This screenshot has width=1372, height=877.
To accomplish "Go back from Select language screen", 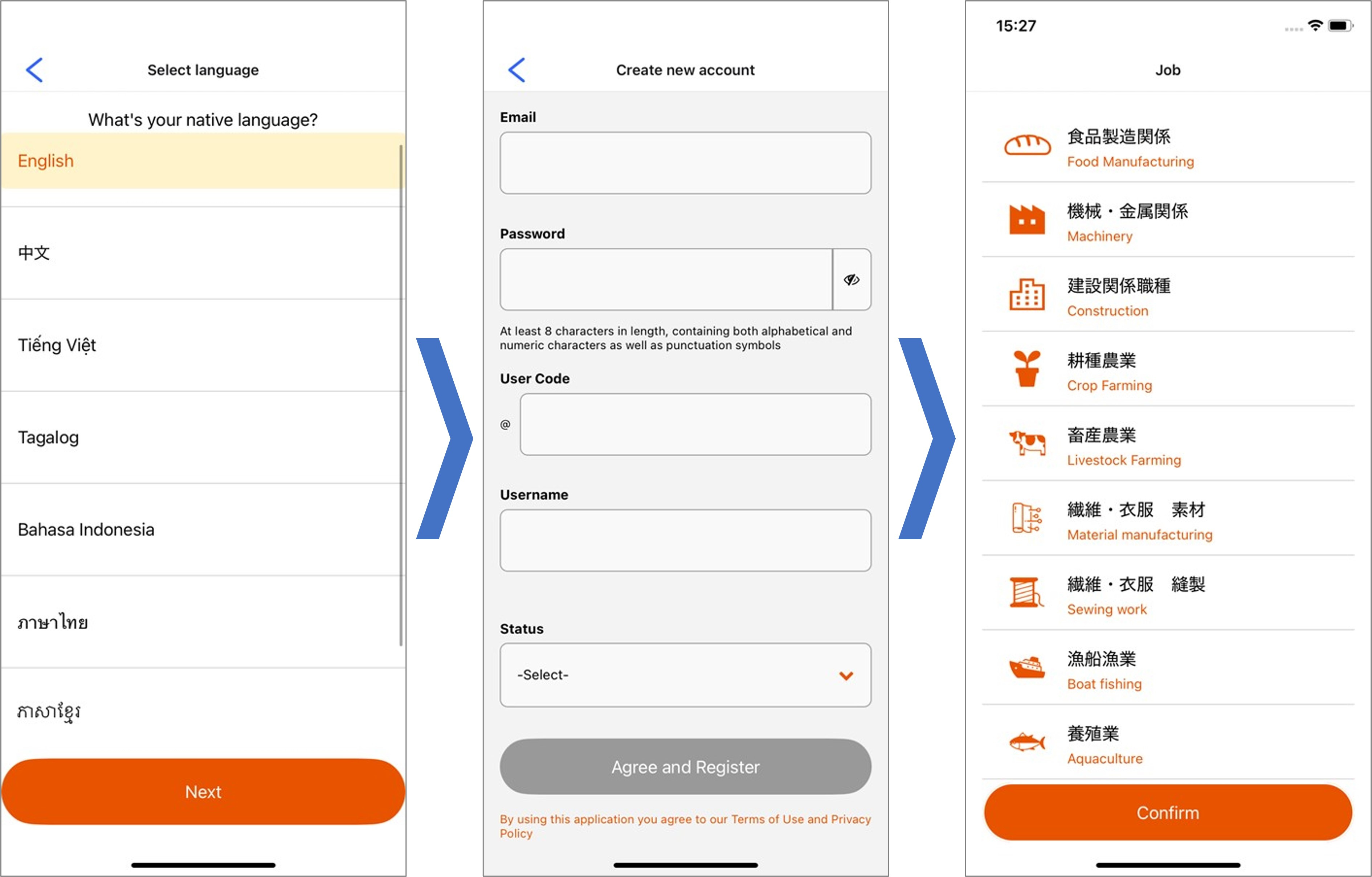I will coord(35,70).
